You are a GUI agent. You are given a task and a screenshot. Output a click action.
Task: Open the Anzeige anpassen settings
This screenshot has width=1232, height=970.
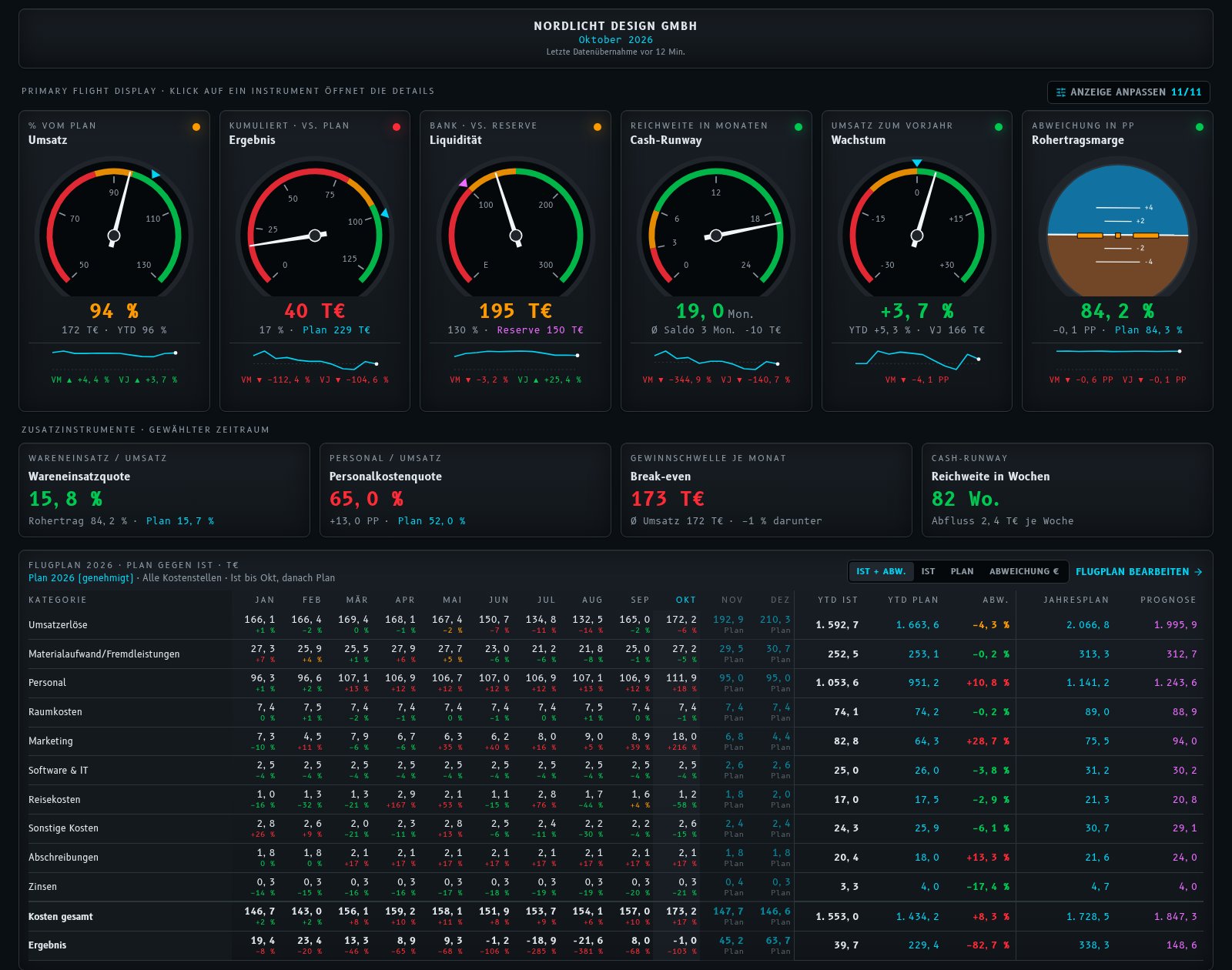pyautogui.click(x=1128, y=92)
